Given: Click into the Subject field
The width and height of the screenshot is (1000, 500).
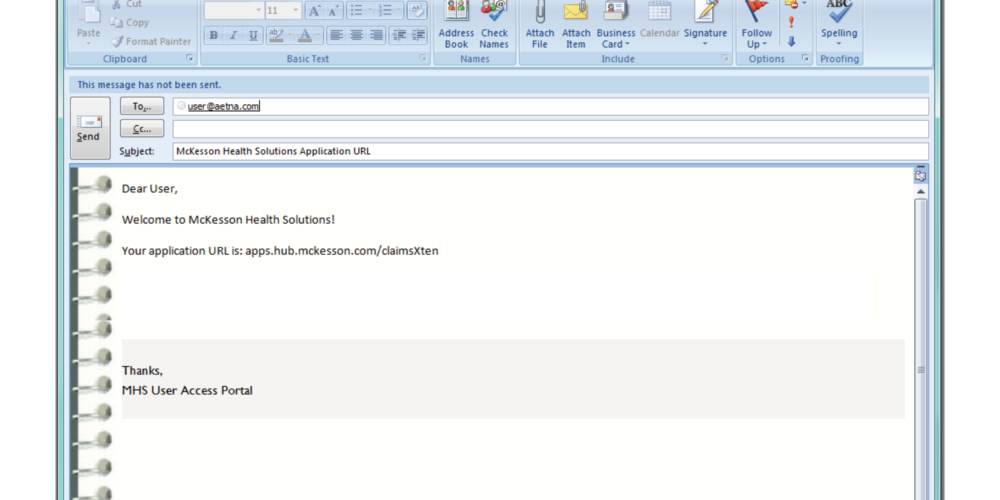Looking at the screenshot, I should (x=550, y=152).
